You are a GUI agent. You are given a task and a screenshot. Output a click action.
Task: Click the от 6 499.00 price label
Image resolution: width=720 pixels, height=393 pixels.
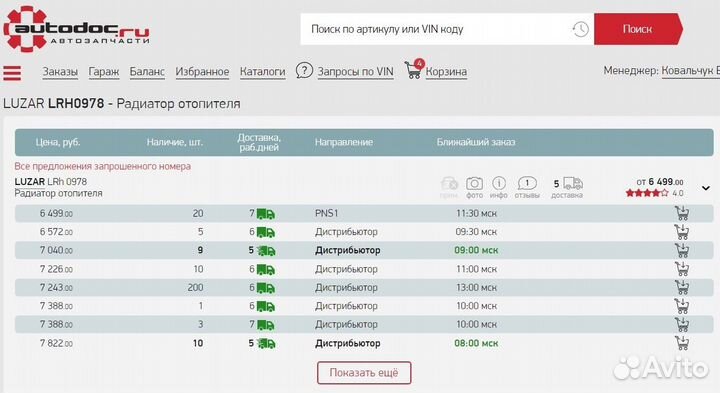660,182
